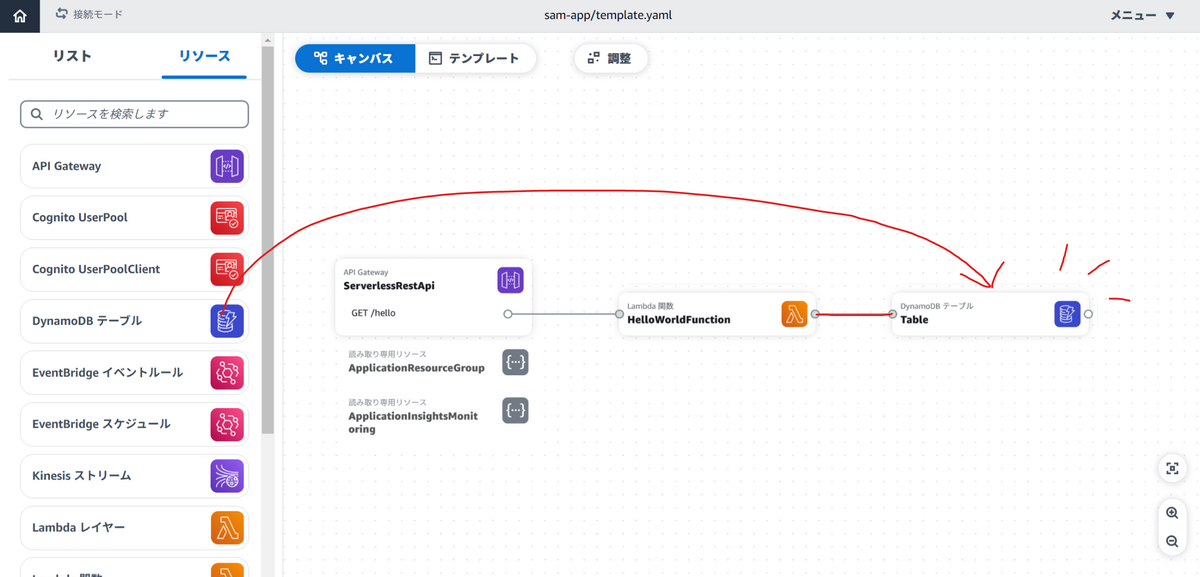Click the scrollbar up arrow

(267, 41)
